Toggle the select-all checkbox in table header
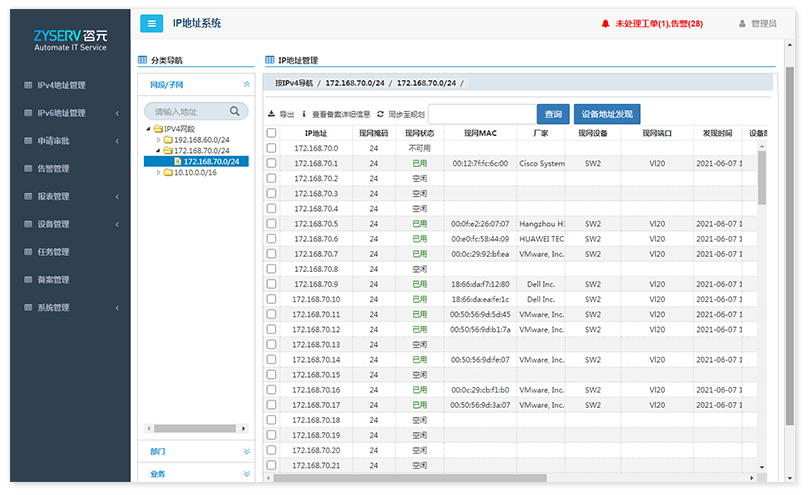The image size is (808, 495). (272, 133)
